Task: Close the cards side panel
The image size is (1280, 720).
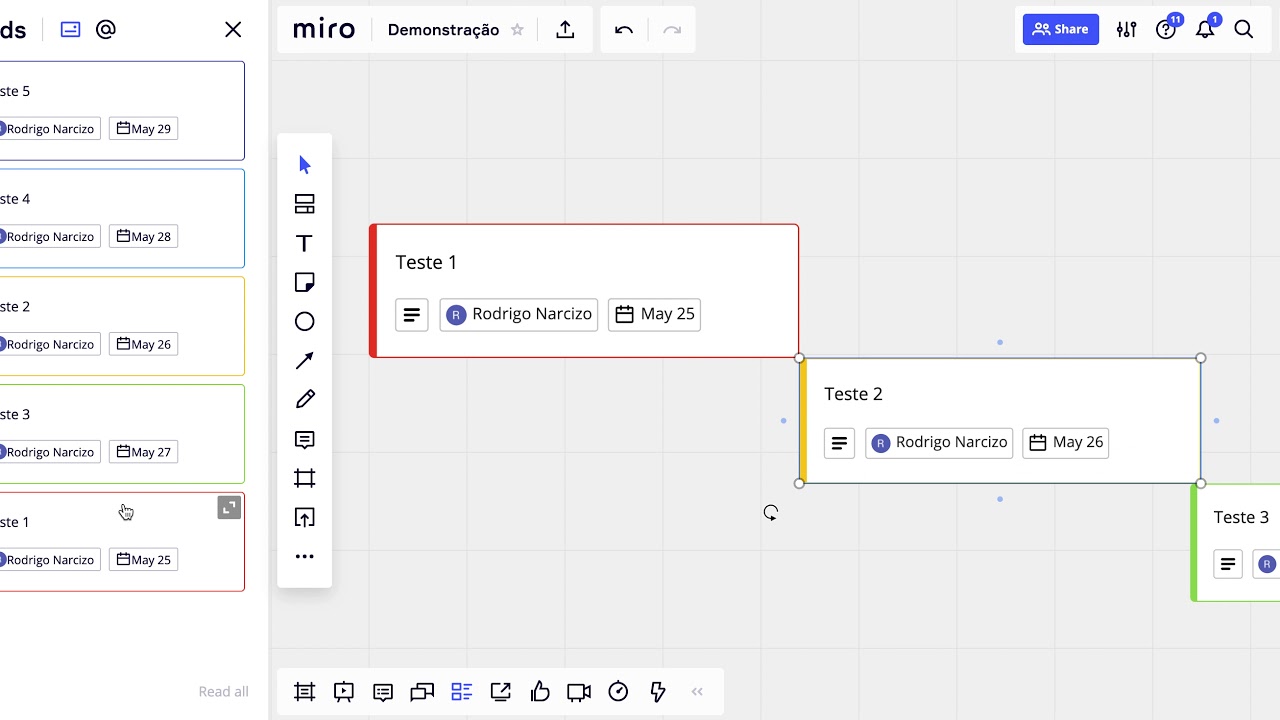Action: [233, 30]
